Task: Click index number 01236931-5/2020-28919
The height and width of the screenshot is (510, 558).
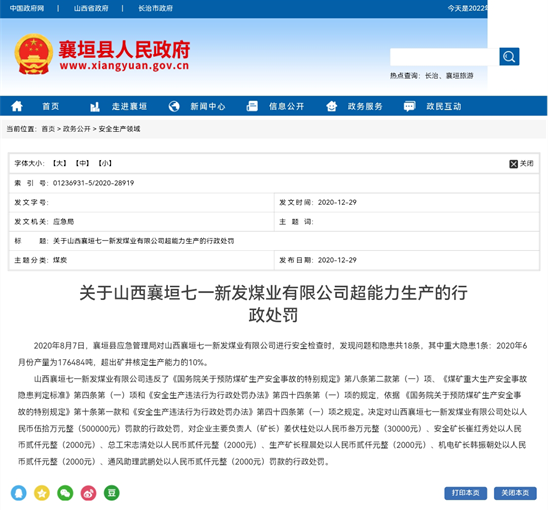Action: [94, 183]
